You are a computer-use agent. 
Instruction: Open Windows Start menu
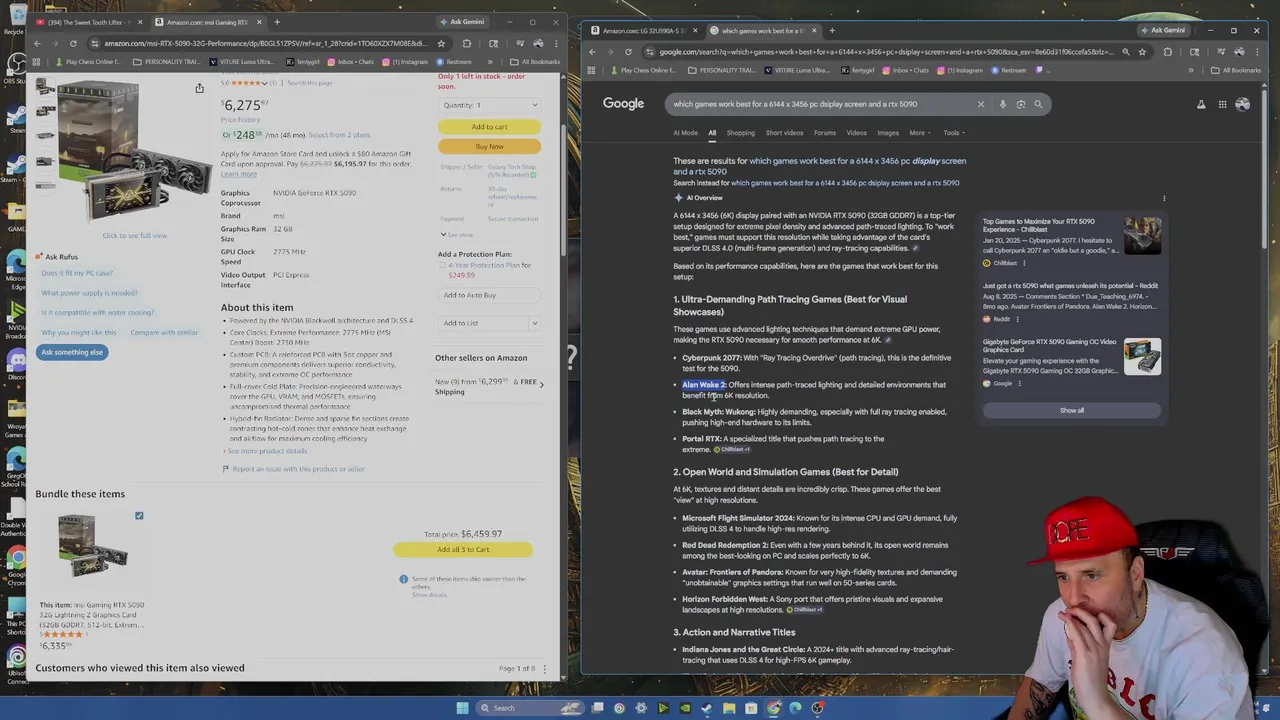click(x=462, y=708)
